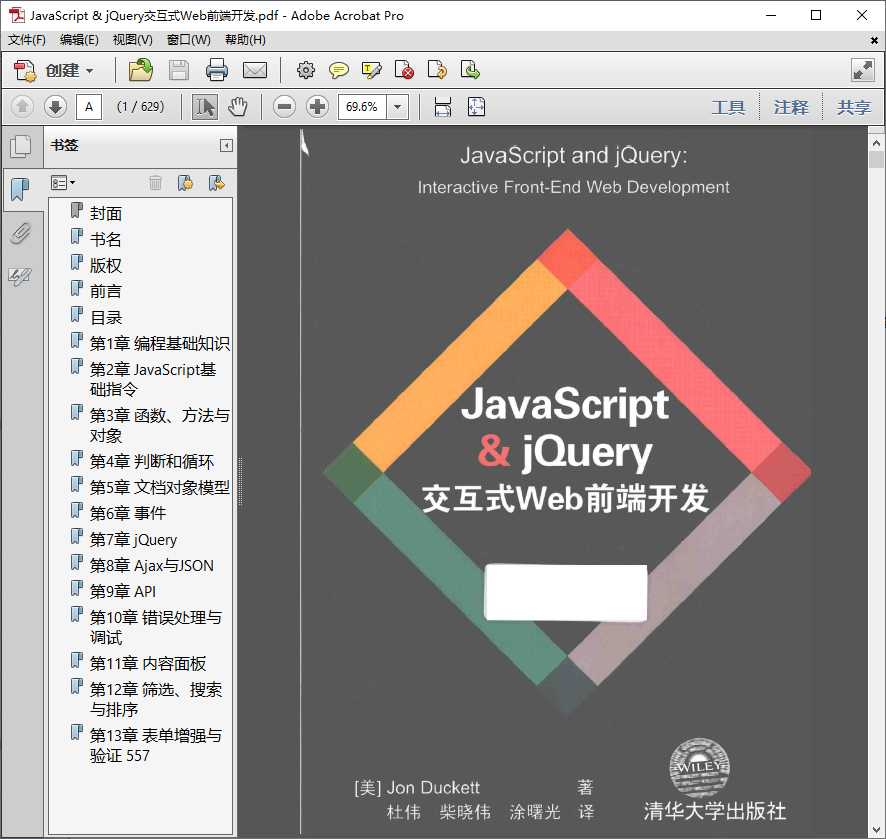Open the attachments paperclip panel

[x=20, y=233]
